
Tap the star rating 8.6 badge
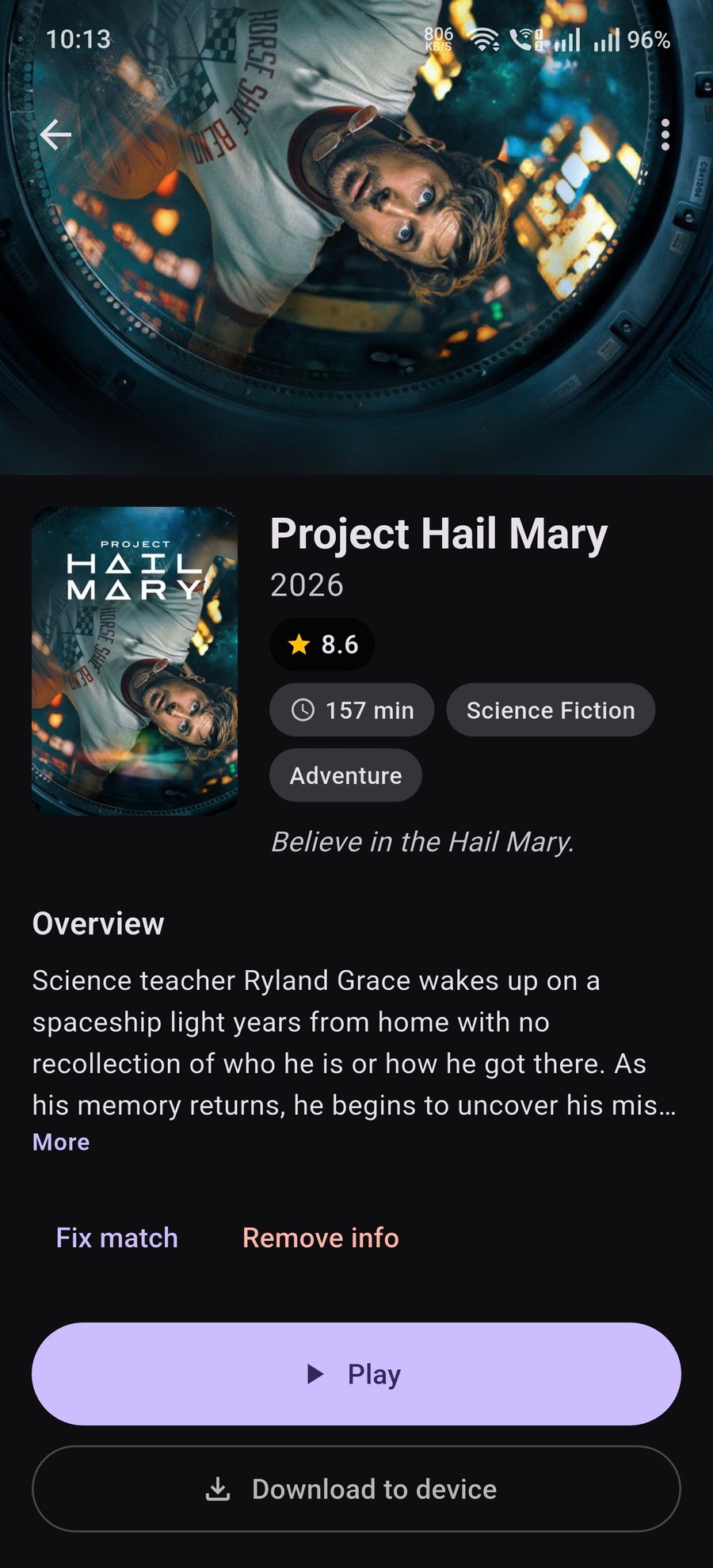[322, 645]
